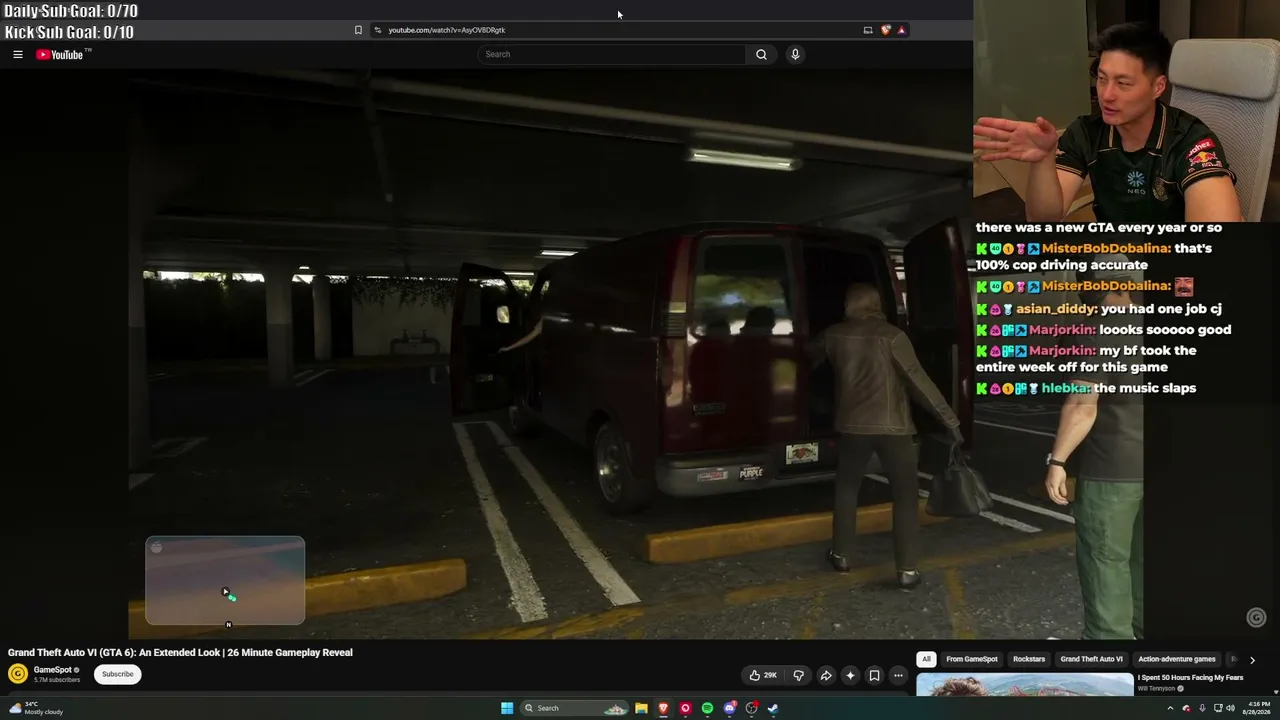Click the Will Tennyson channel name
Screen dimensions: 1280x720
click(x=1157, y=689)
